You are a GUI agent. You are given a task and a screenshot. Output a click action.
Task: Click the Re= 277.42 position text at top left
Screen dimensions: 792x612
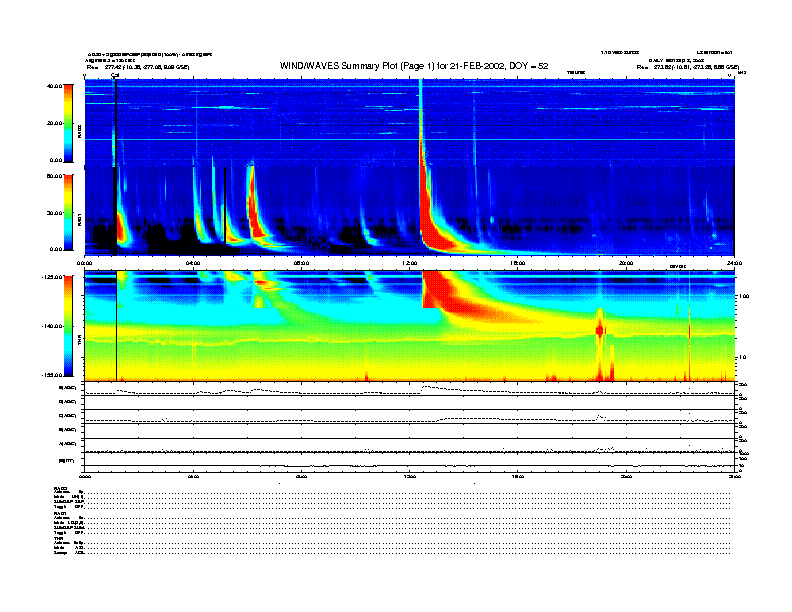[x=137, y=67]
